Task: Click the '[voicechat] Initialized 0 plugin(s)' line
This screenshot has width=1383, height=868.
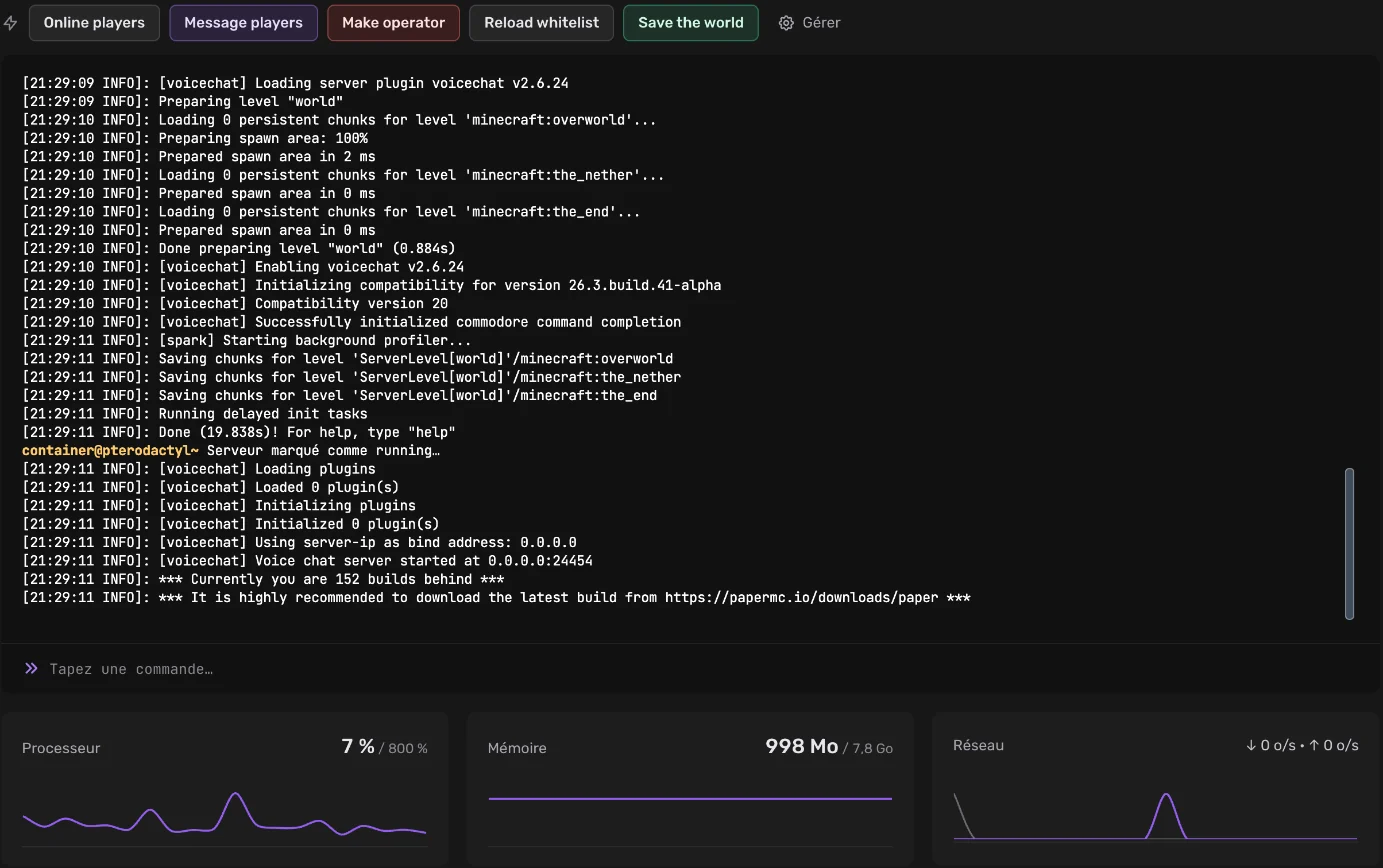Action: (x=231, y=524)
